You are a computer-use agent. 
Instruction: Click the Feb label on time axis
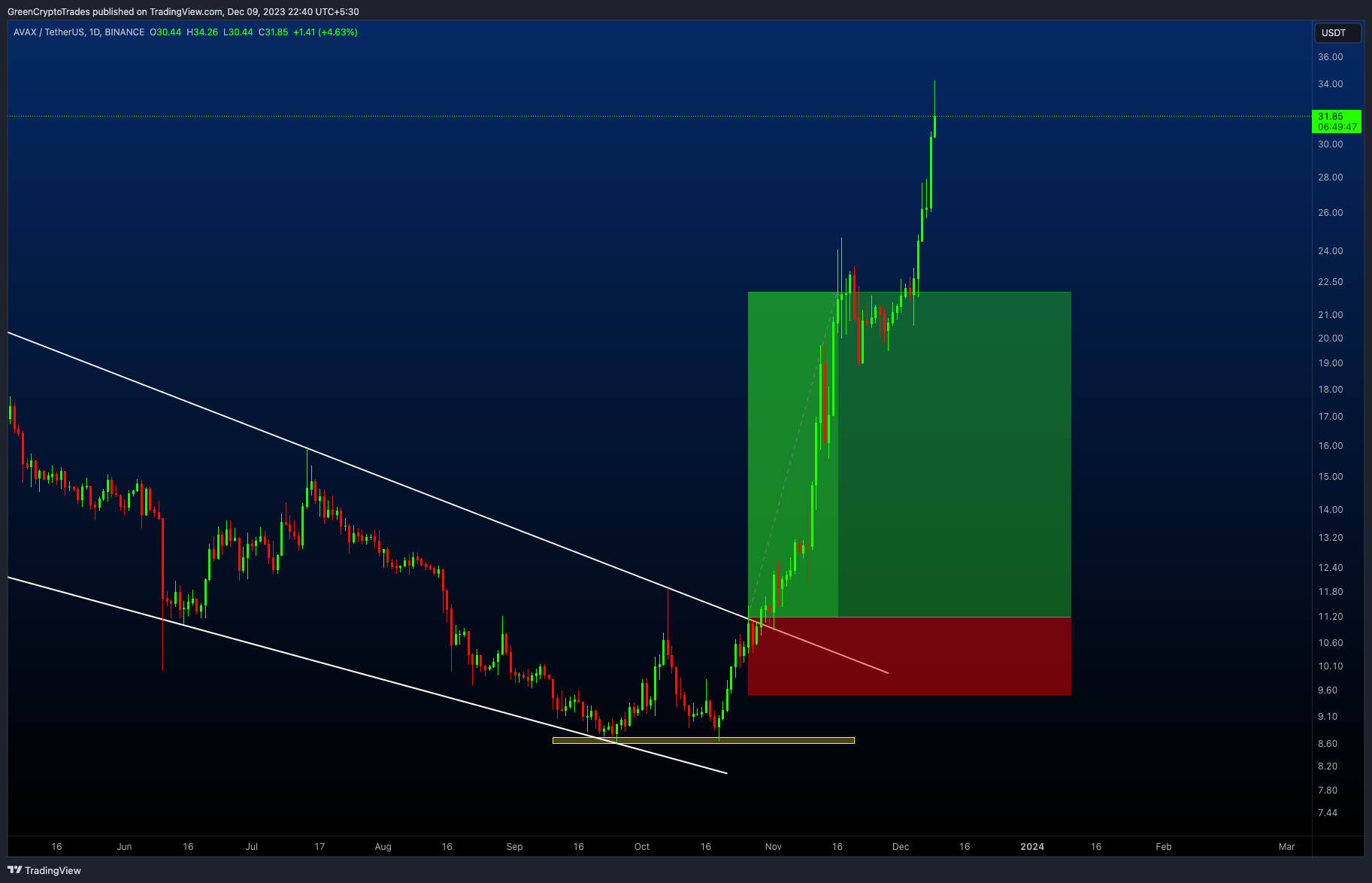(1164, 847)
